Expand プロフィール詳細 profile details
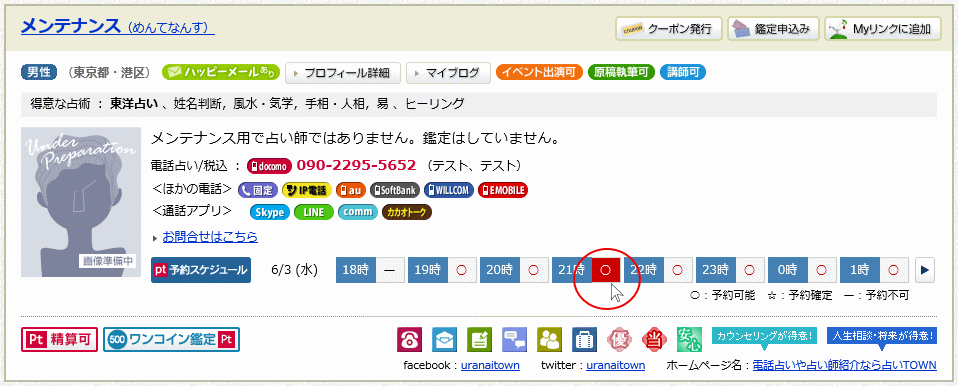 point(343,73)
